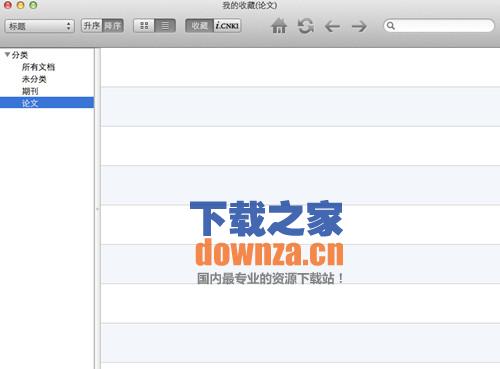The image size is (500, 369).
Task: Click the magnifier icon in search box
Action: tap(391, 26)
